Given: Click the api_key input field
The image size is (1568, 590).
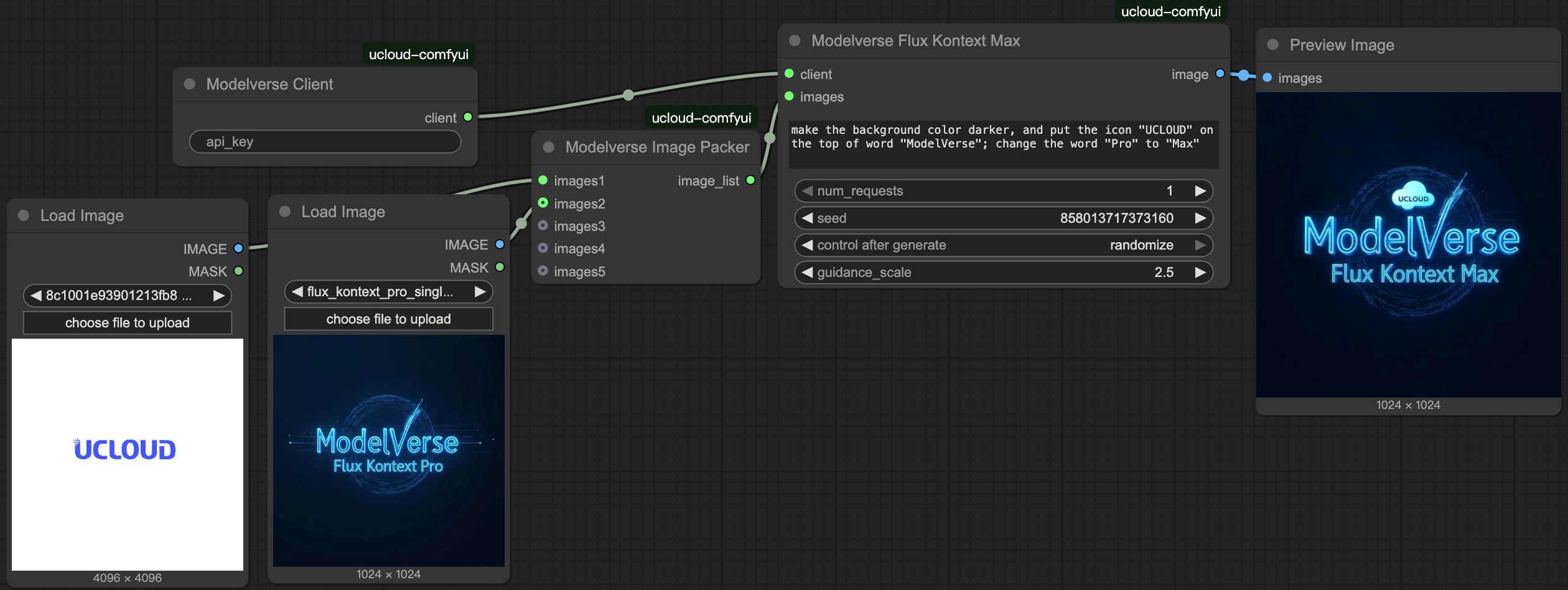Looking at the screenshot, I should pyautogui.click(x=325, y=141).
